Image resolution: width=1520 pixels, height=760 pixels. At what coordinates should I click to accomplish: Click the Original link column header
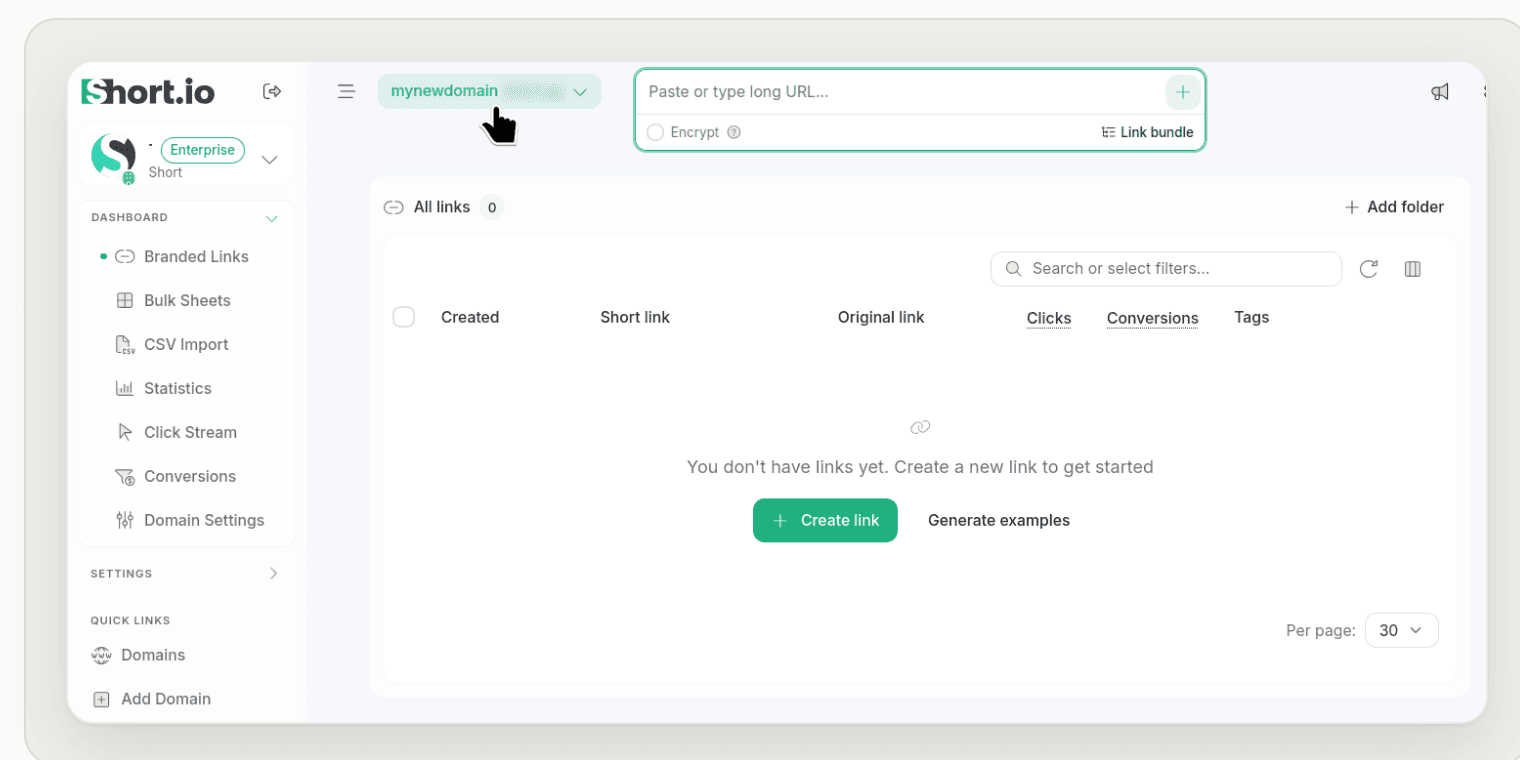pyautogui.click(x=881, y=317)
